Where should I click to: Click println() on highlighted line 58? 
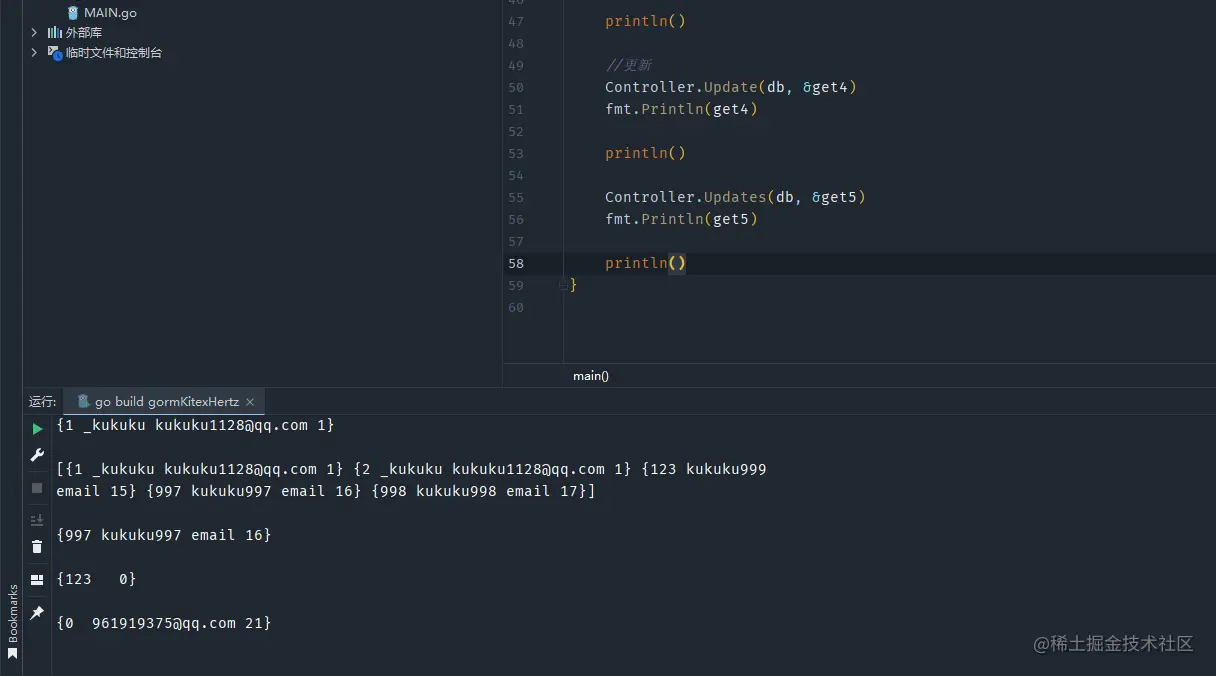tap(645, 264)
